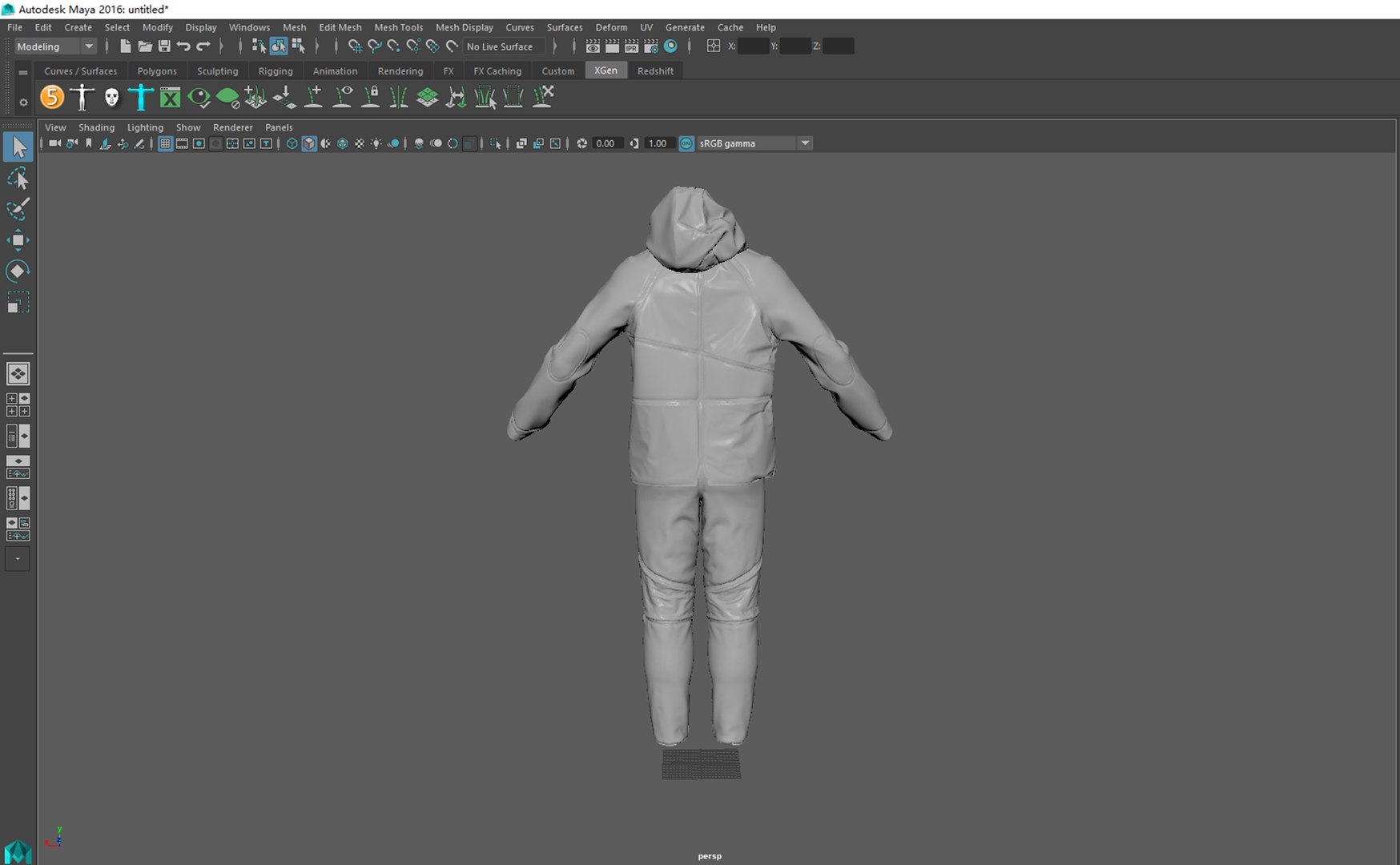Switch to the FX Caching shelf tab
Screen dimensions: 1400x865
[x=497, y=71]
